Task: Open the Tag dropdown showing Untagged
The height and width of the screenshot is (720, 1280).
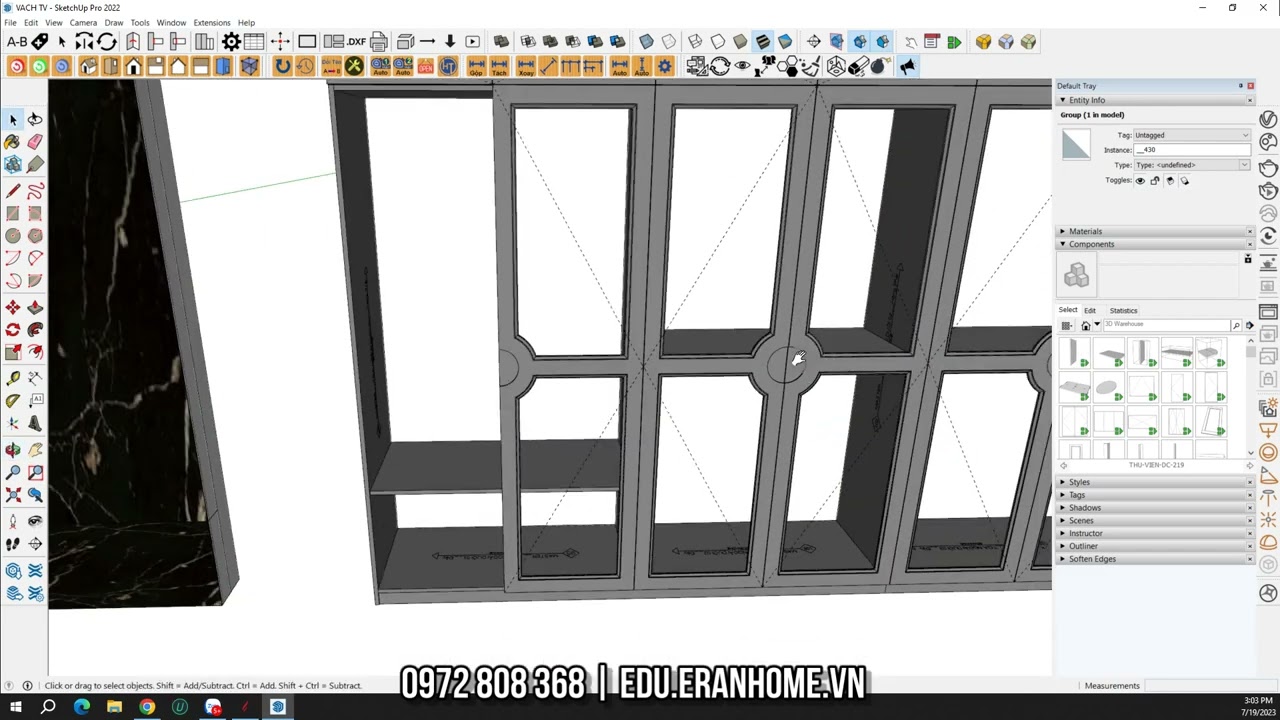Action: pyautogui.click(x=1191, y=135)
